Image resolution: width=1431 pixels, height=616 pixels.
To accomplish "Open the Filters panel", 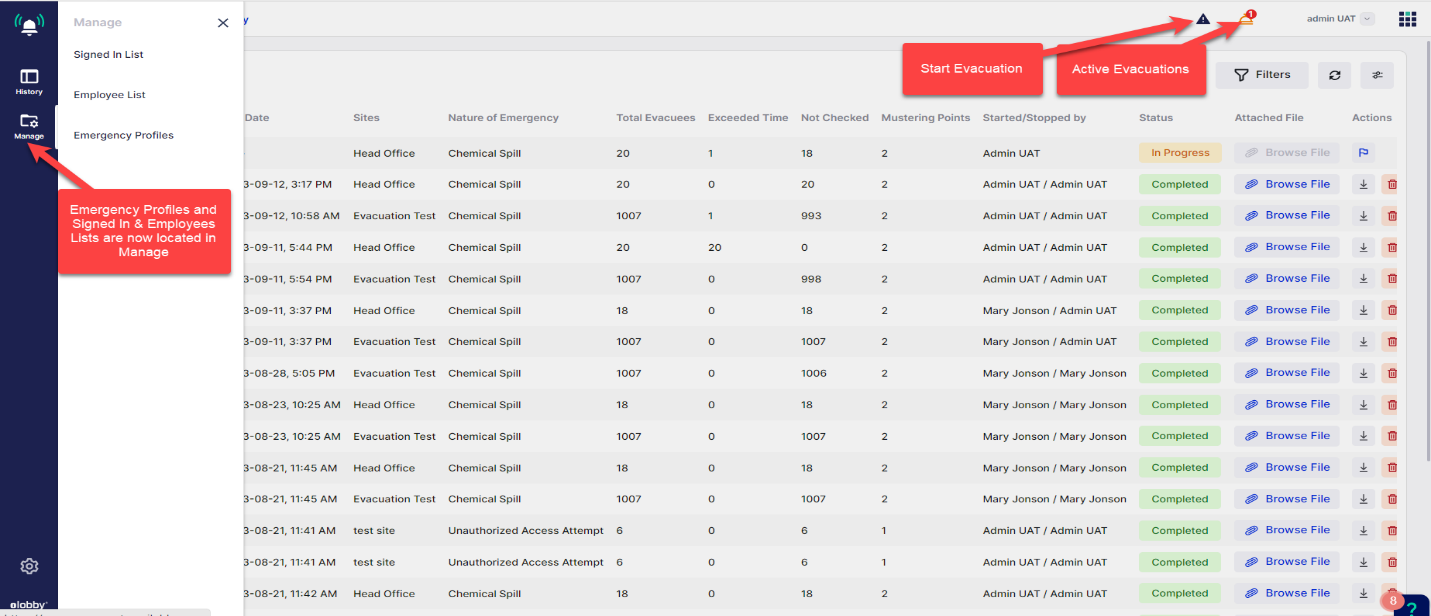I will click(x=1262, y=75).
